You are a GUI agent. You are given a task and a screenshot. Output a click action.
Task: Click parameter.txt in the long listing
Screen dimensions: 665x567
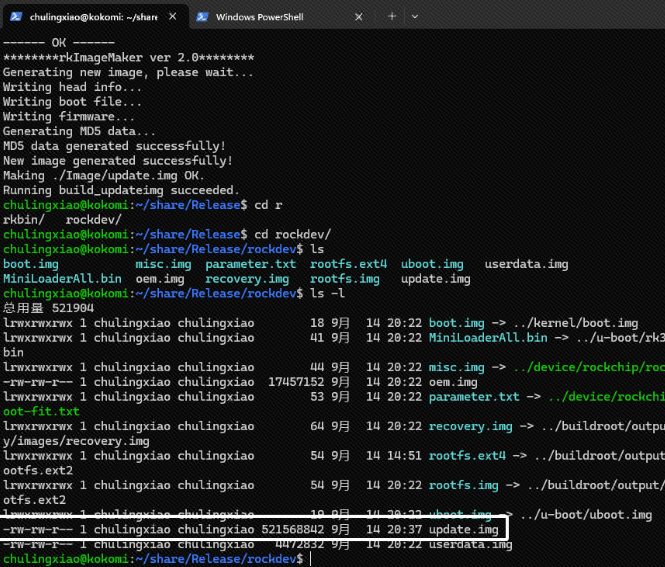pyautogui.click(x=474, y=397)
